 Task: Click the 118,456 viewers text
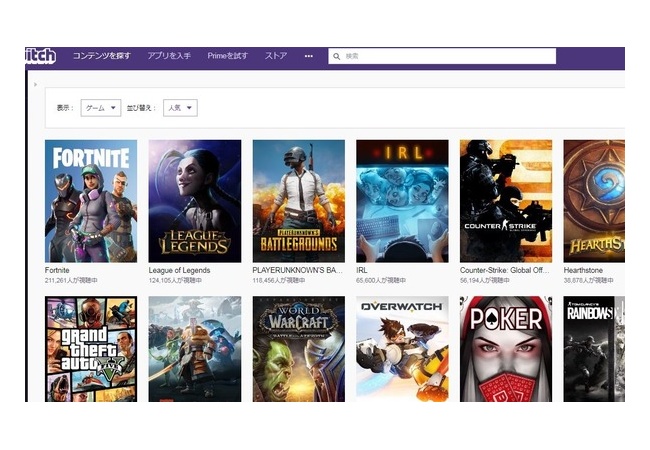click(279, 281)
